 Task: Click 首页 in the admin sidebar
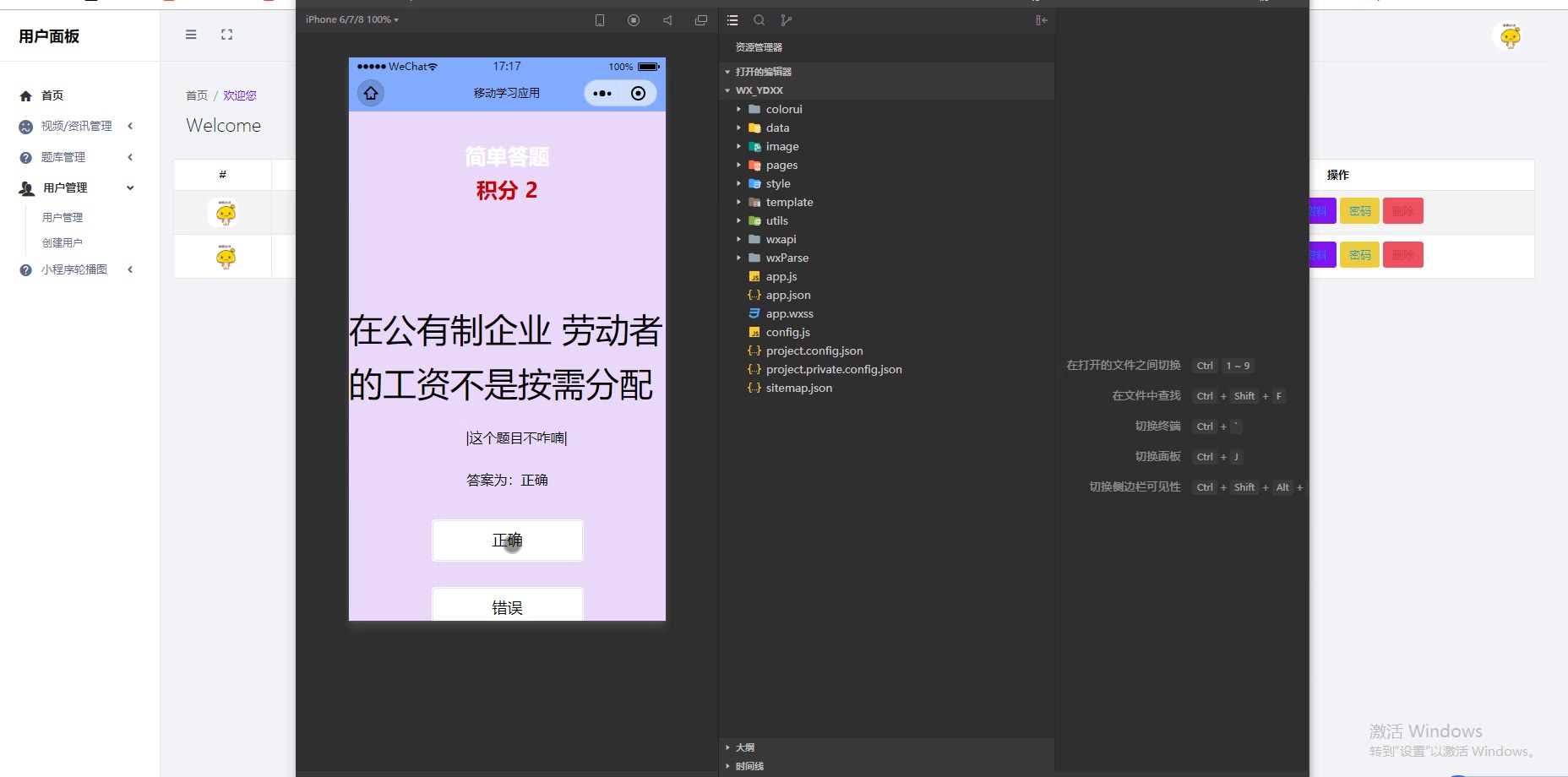[x=52, y=95]
